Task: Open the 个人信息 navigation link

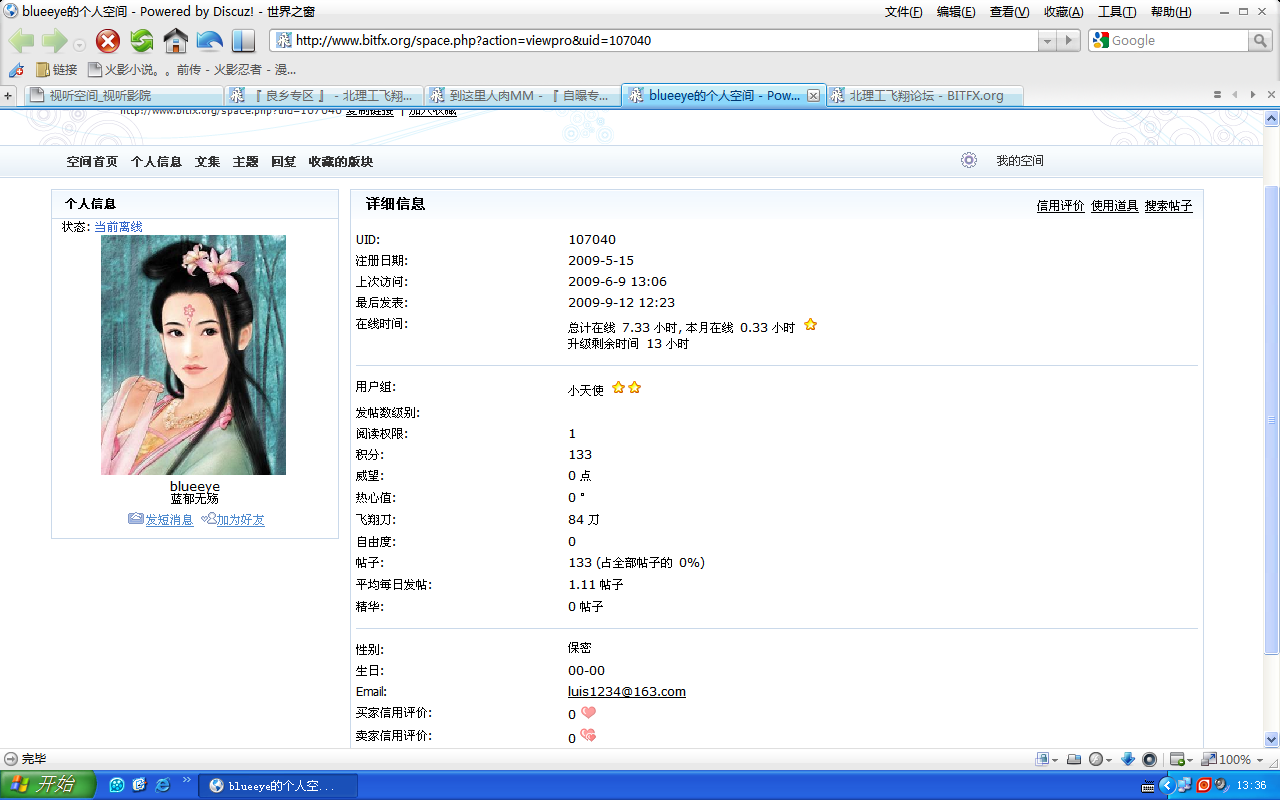Action: [x=156, y=161]
